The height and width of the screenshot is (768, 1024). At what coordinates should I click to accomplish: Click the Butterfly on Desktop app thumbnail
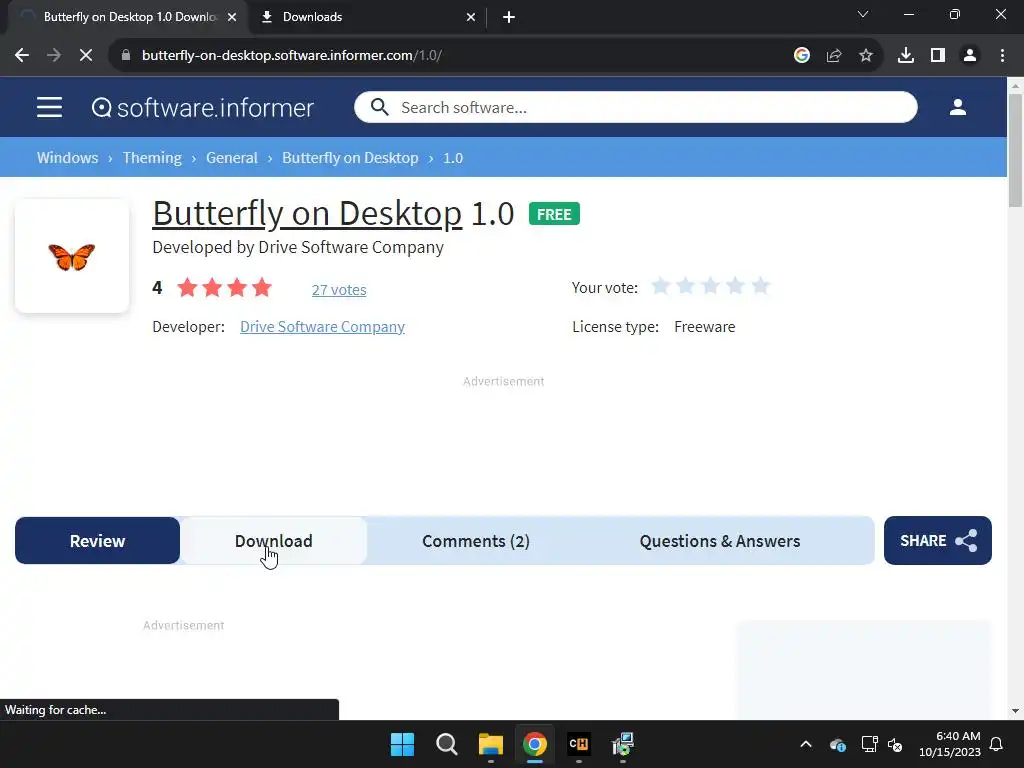pyautogui.click(x=72, y=256)
